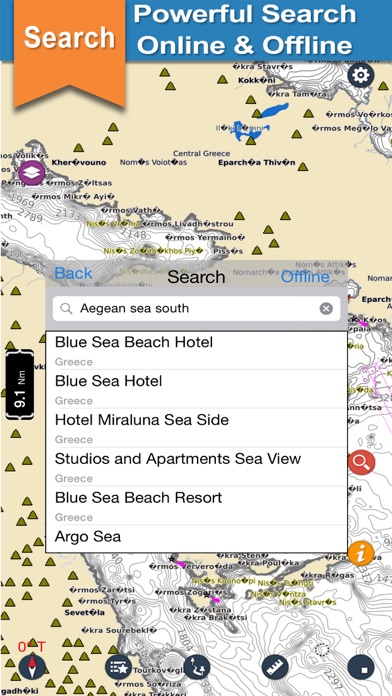Tap the compass north indicator
The width and height of the screenshot is (392, 696).
tap(32, 667)
